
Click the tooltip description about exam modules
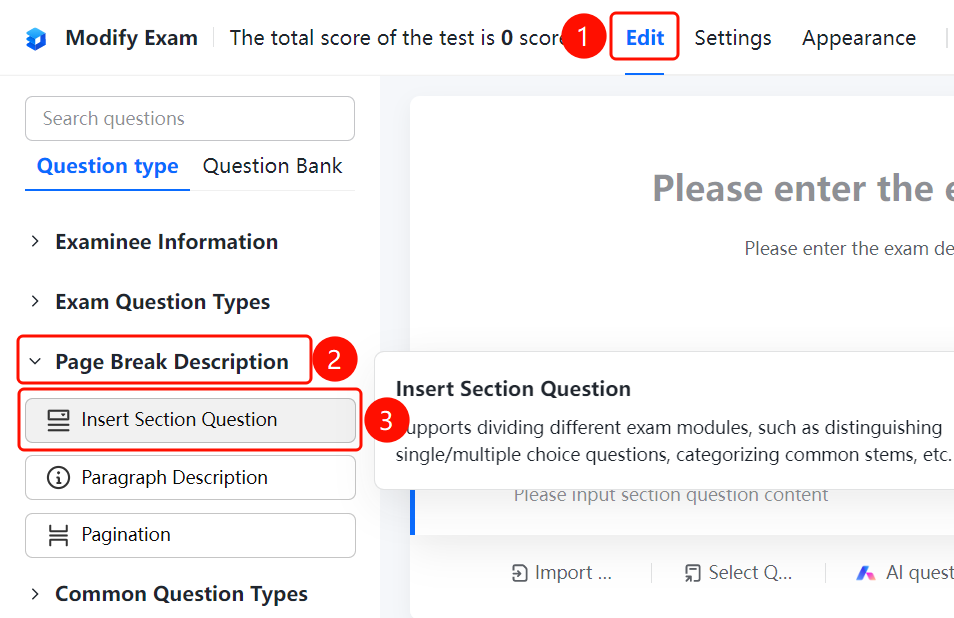coord(674,441)
